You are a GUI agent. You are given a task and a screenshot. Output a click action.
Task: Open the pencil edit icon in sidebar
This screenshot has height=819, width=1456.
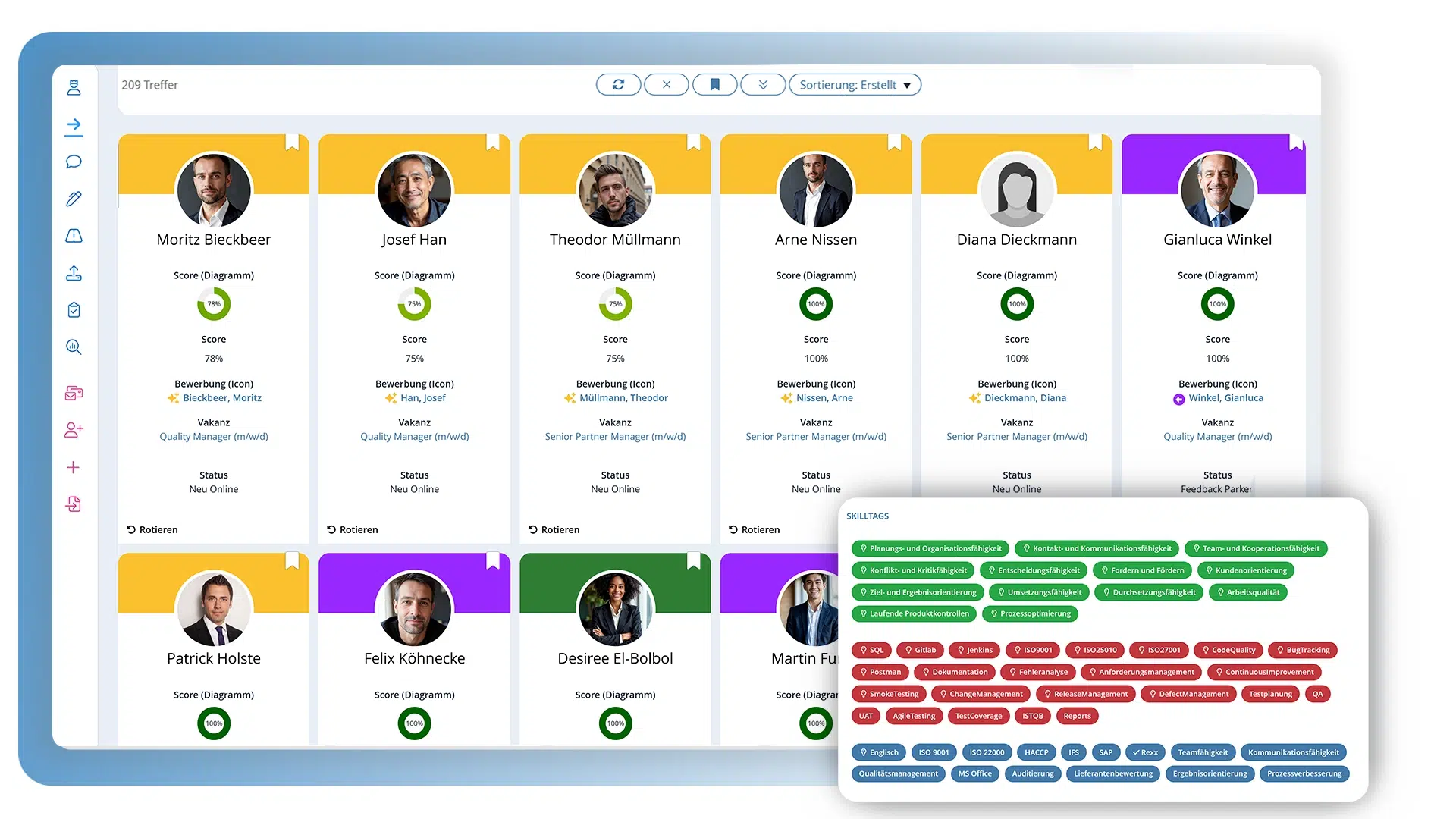(74, 199)
